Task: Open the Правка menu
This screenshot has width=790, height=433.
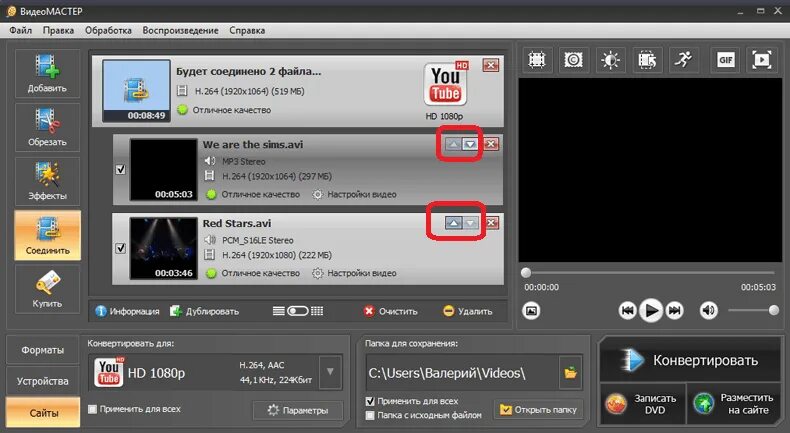Action: 58,30
